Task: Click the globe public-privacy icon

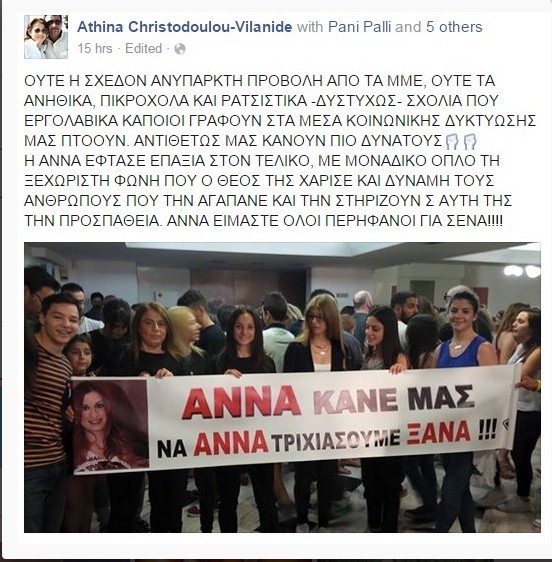Action: point(180,49)
